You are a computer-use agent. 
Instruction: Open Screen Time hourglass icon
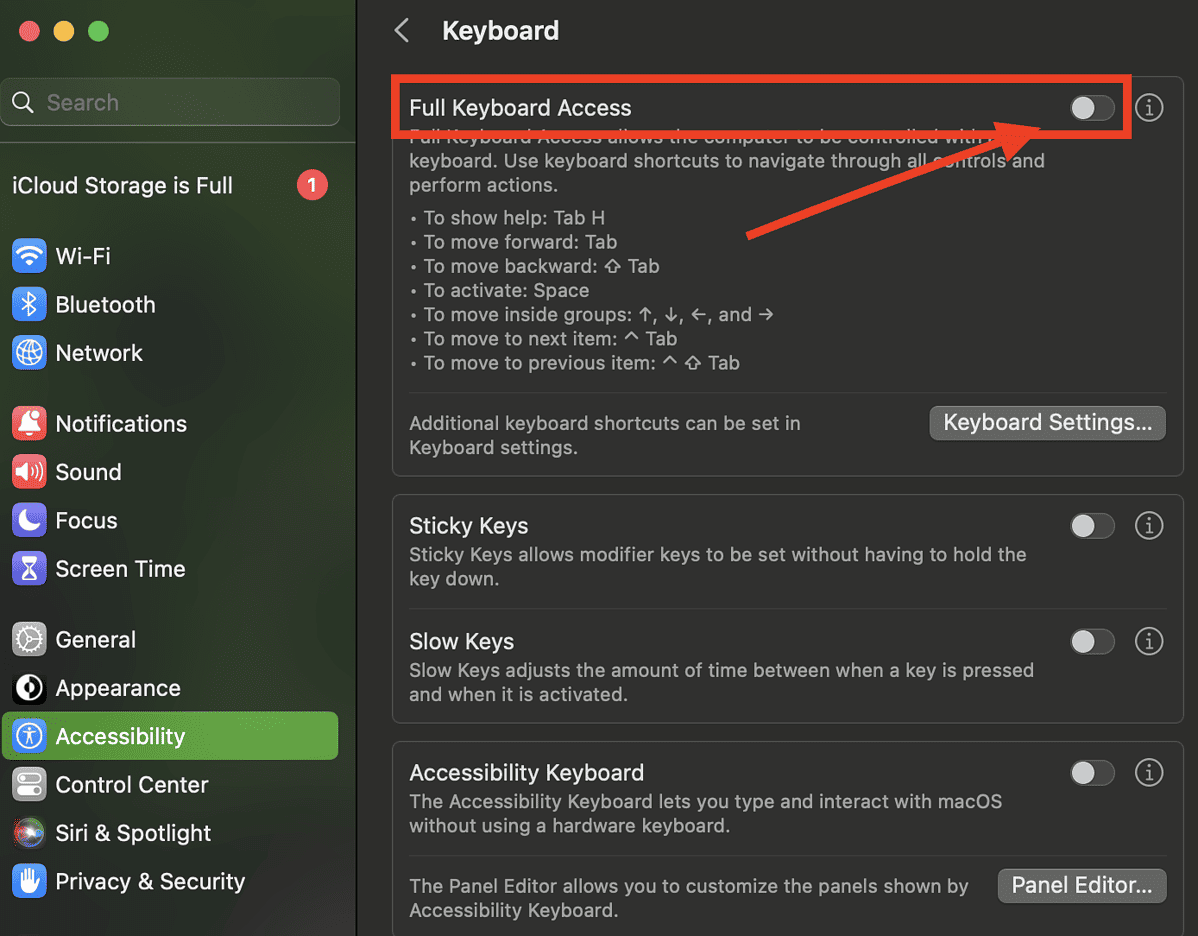coord(29,569)
